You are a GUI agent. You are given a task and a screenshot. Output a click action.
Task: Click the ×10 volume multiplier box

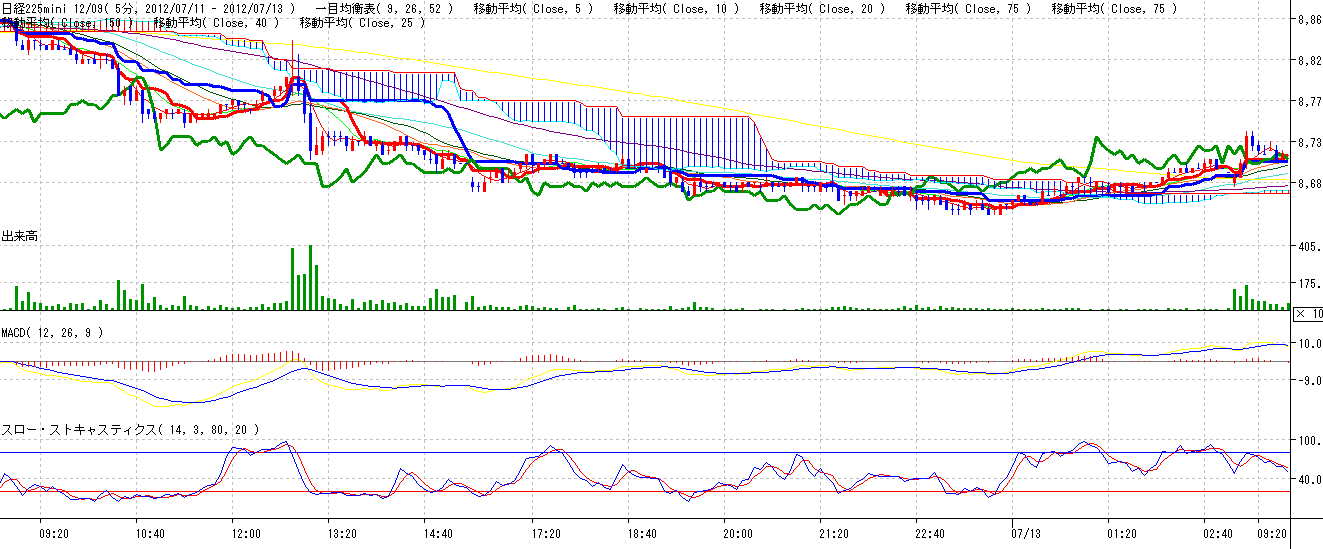[1308, 314]
